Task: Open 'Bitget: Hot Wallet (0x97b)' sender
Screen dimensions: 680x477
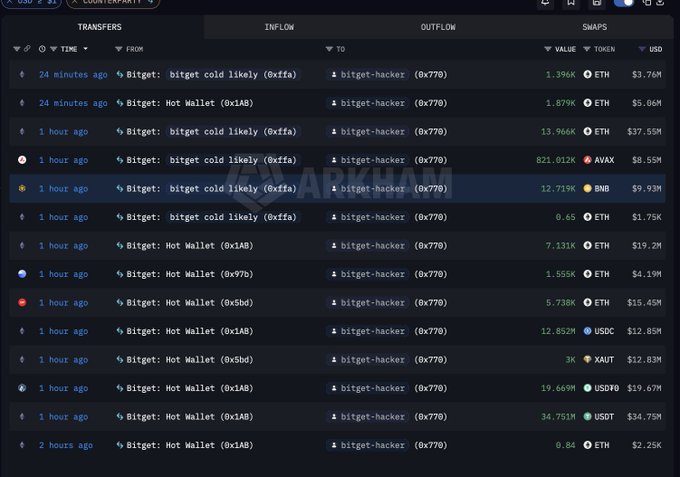Action: coord(190,274)
